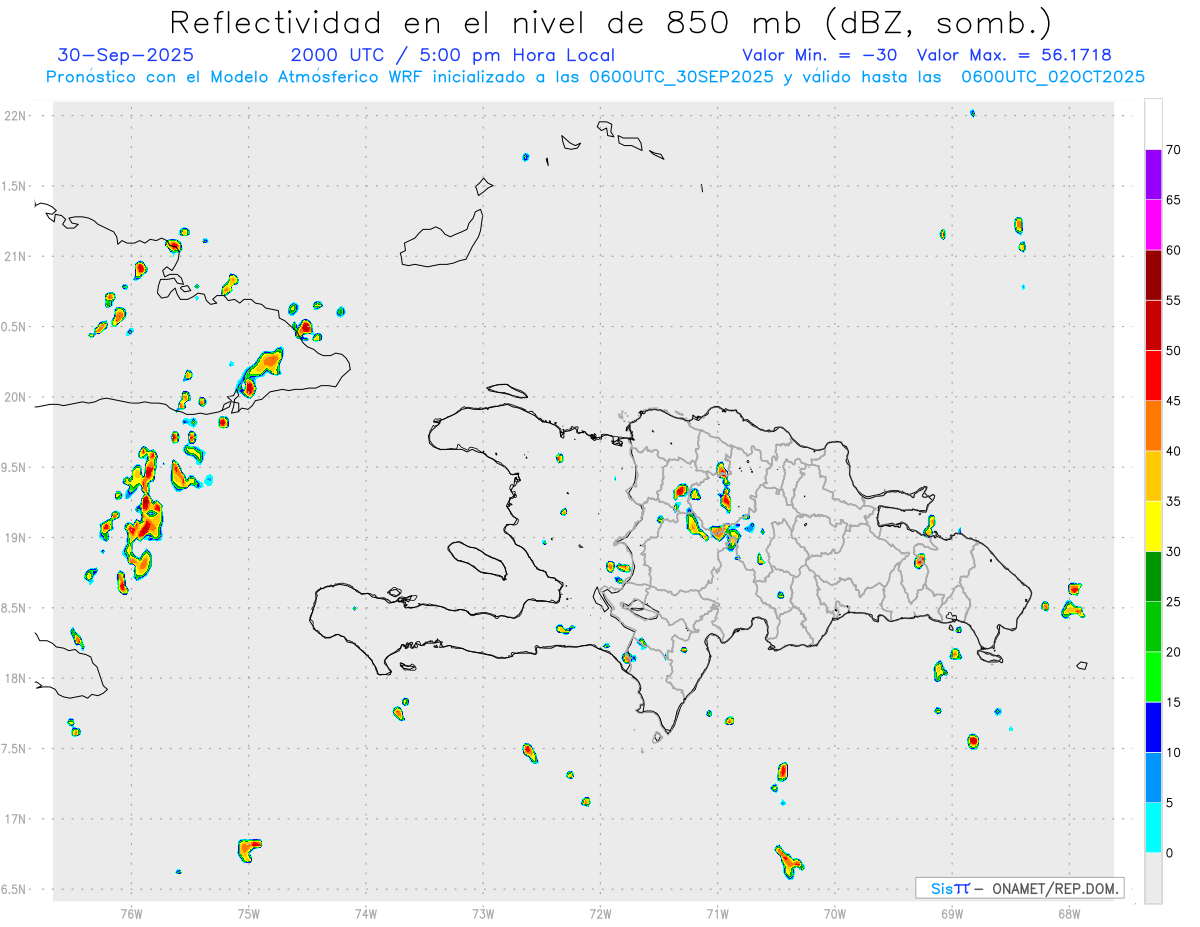Click the dark red 55-60 dBZ colorbar segment
Viewport: 1200px width, 927px height.
click(1153, 275)
